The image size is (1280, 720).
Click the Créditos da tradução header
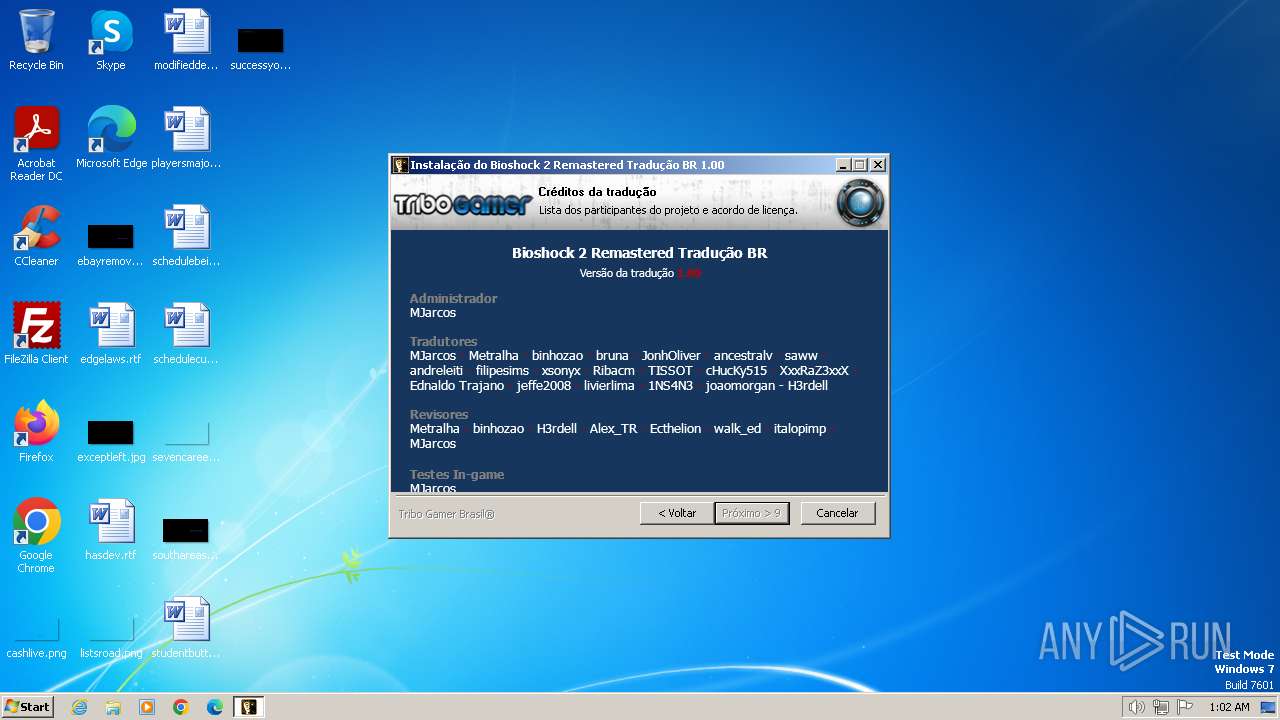tap(597, 192)
